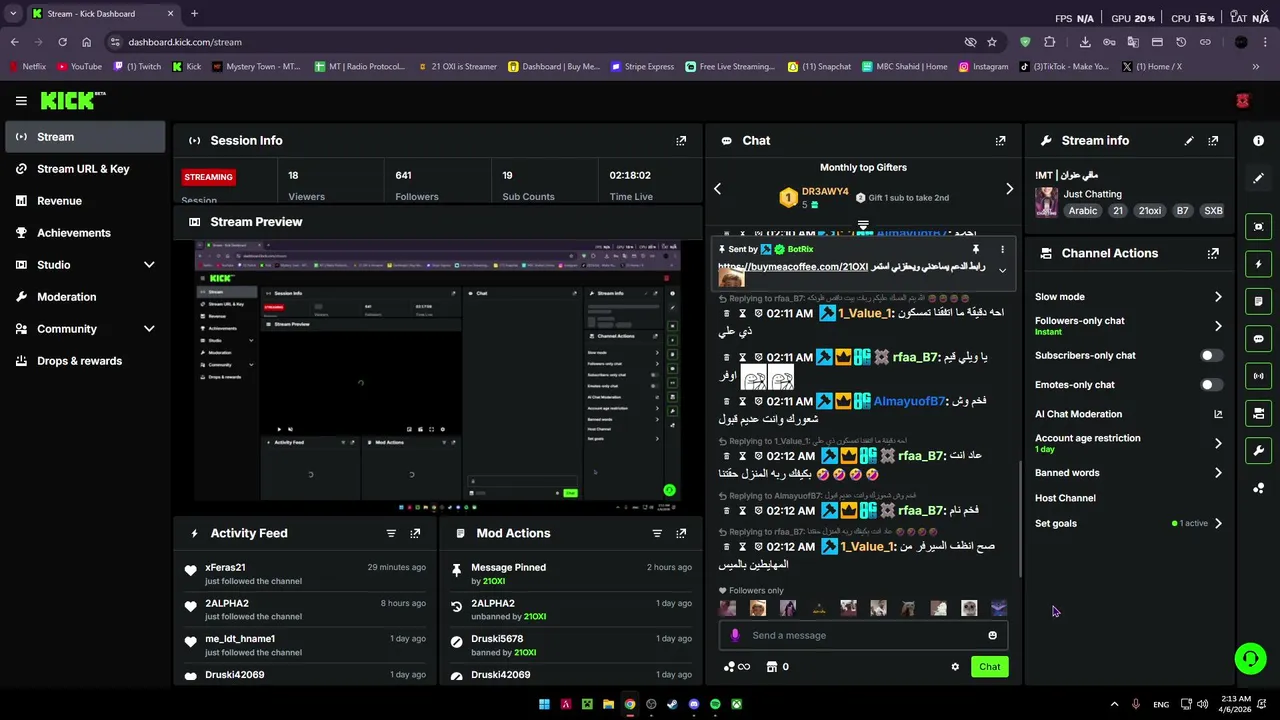Open Stream in the sidebar
This screenshot has height=720, width=1280.
point(85,137)
